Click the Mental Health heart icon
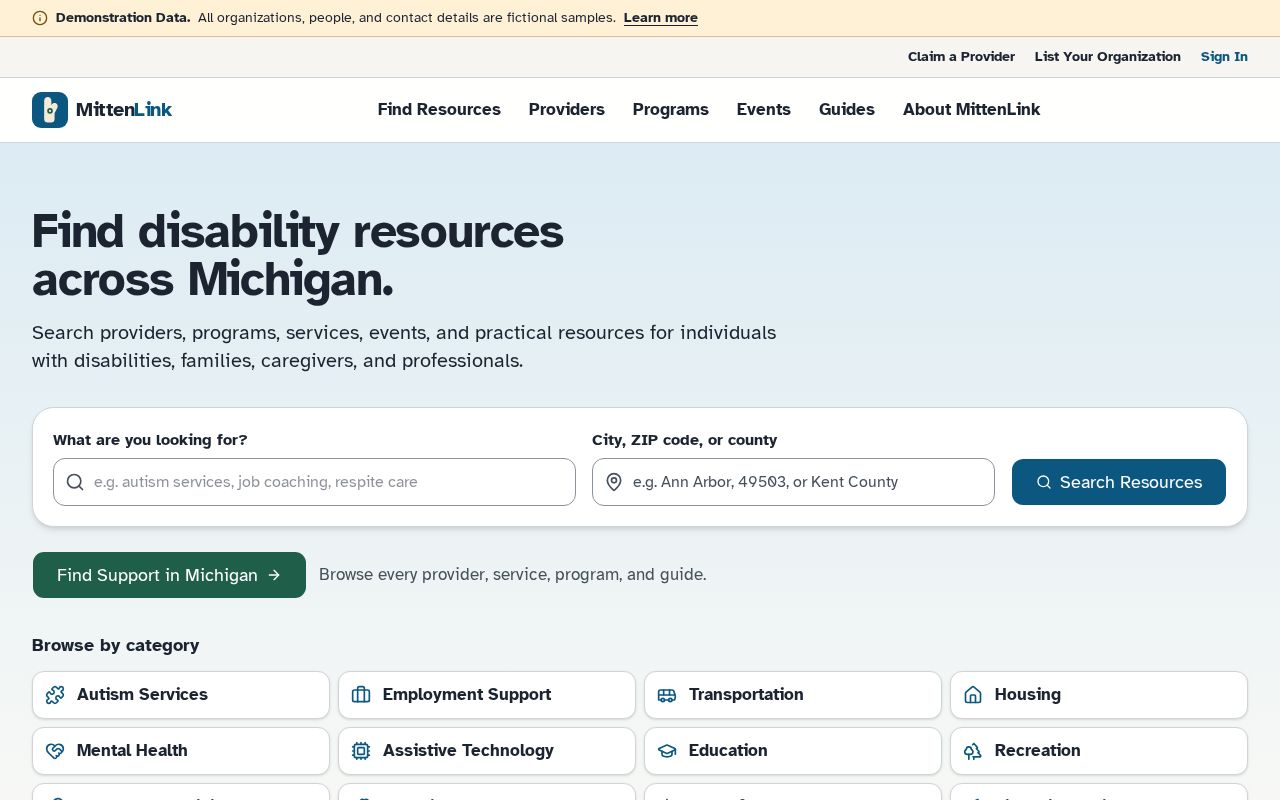1280x800 pixels. pyautogui.click(x=55, y=751)
